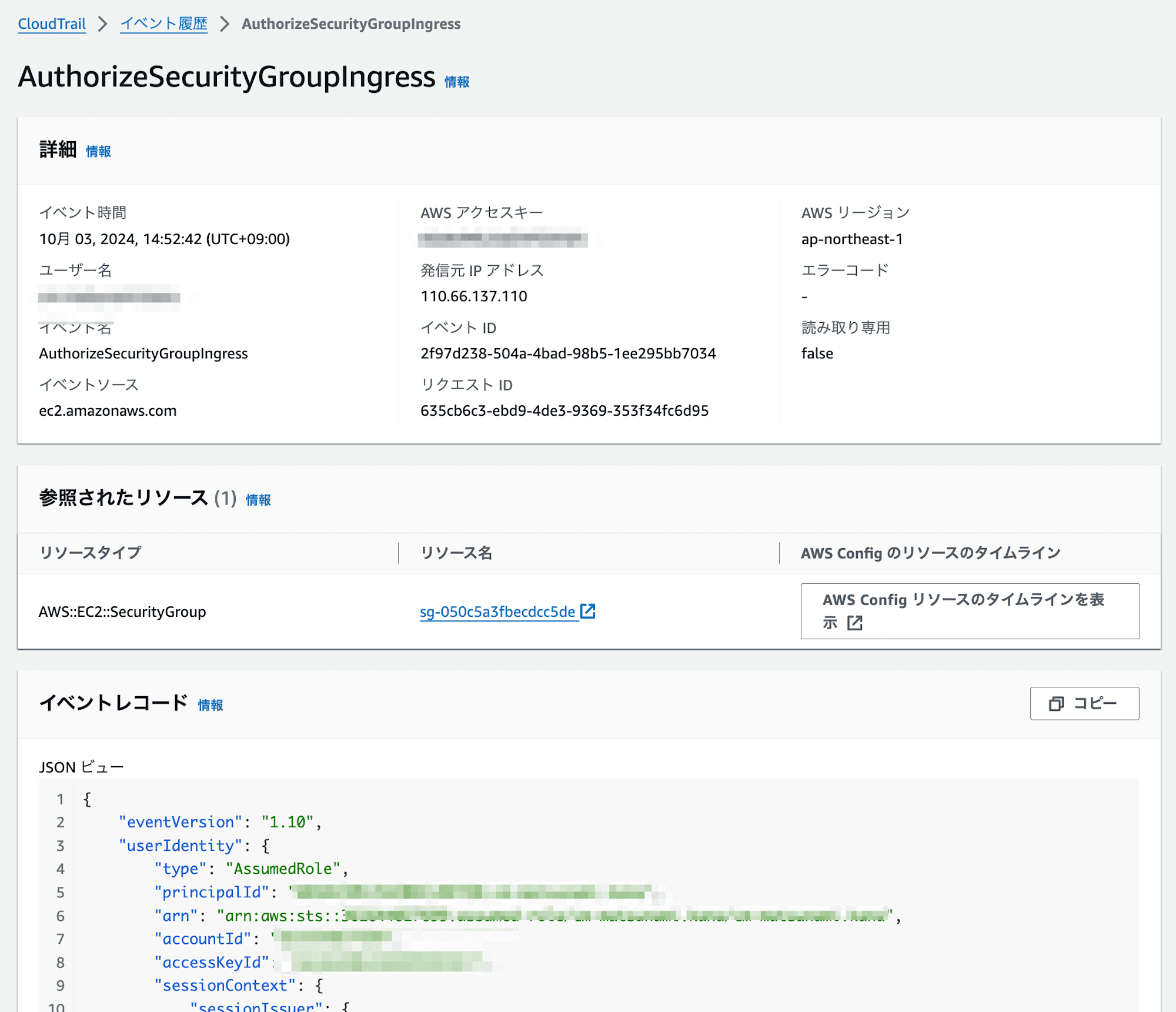1176x1012 pixels.
Task: Click the コピー button
Action: click(x=1084, y=703)
